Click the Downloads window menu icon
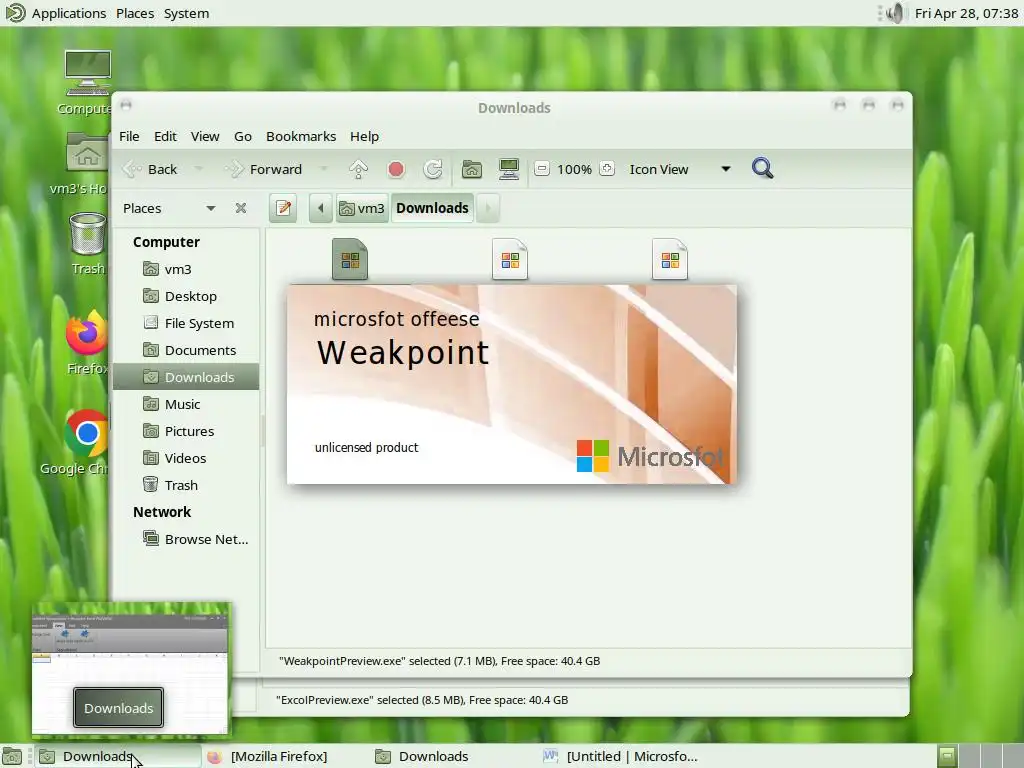This screenshot has width=1024, height=768. 126,104
